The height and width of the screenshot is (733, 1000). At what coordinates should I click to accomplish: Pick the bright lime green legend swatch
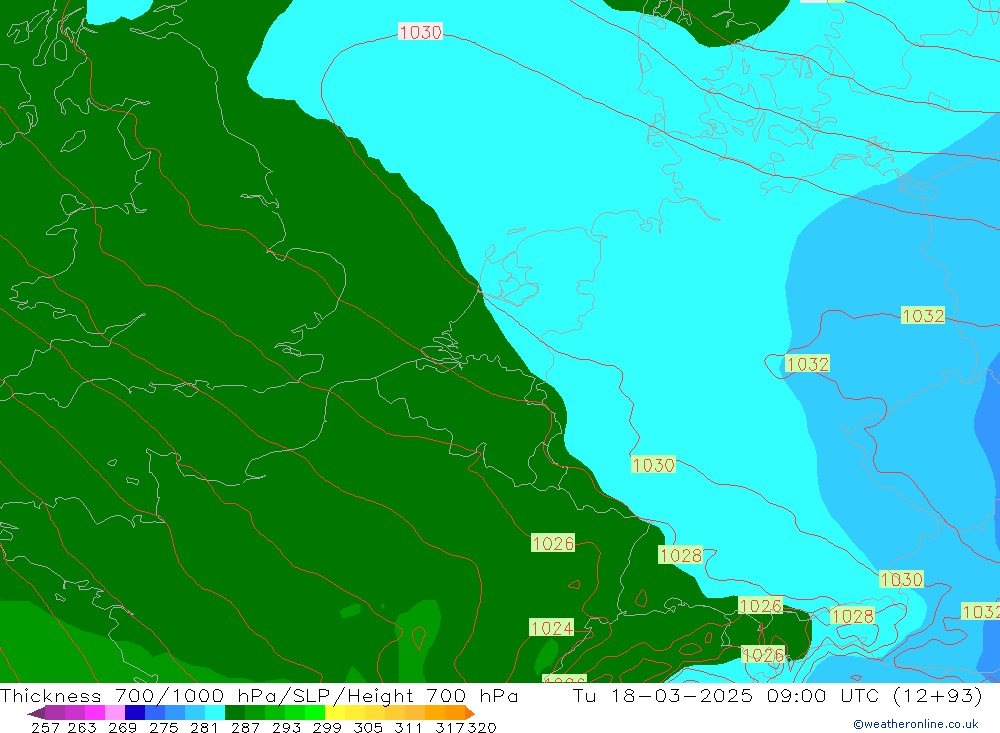point(315,713)
